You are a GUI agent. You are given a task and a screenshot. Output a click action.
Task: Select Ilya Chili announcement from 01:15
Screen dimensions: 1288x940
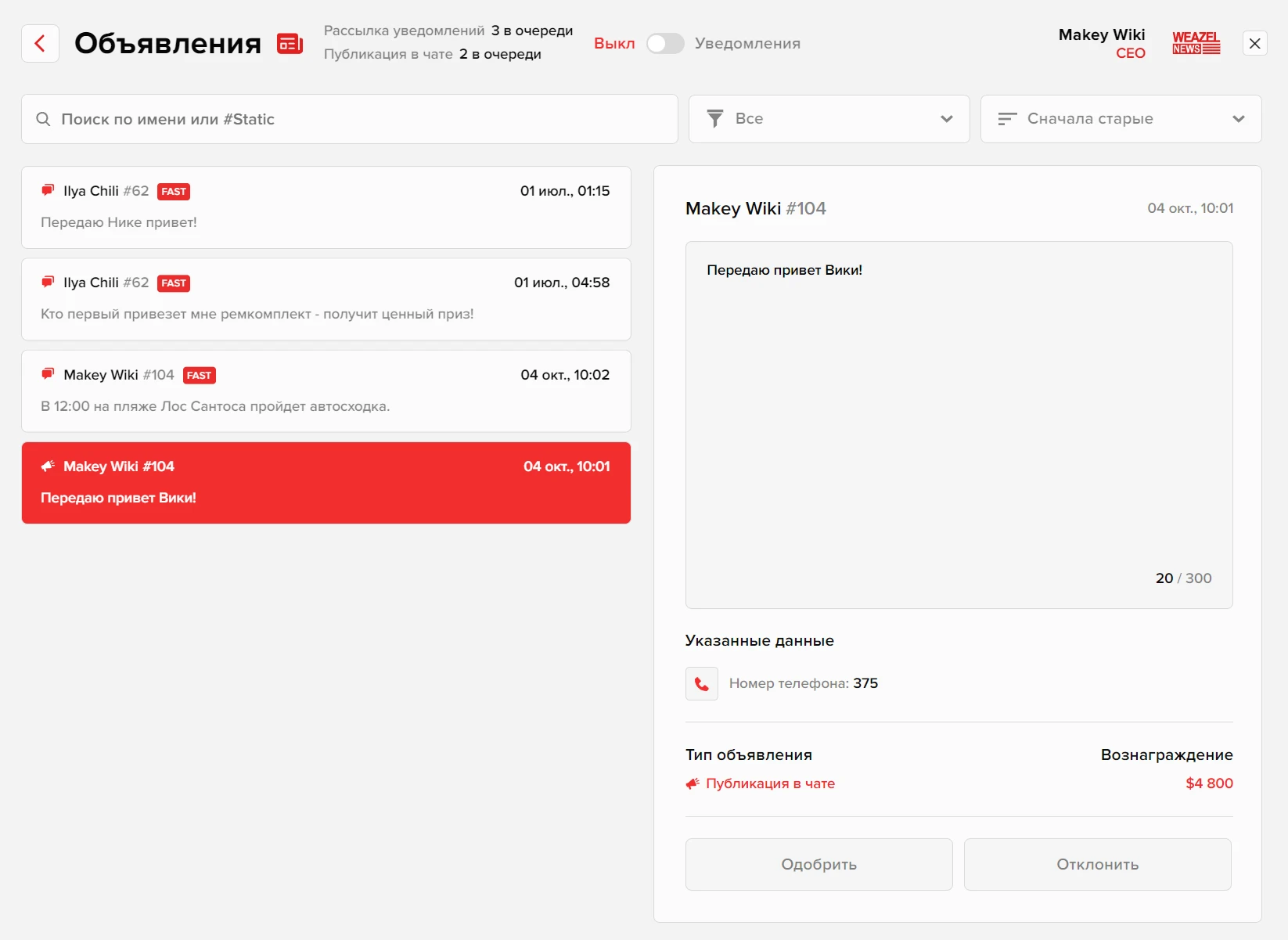[x=326, y=207]
